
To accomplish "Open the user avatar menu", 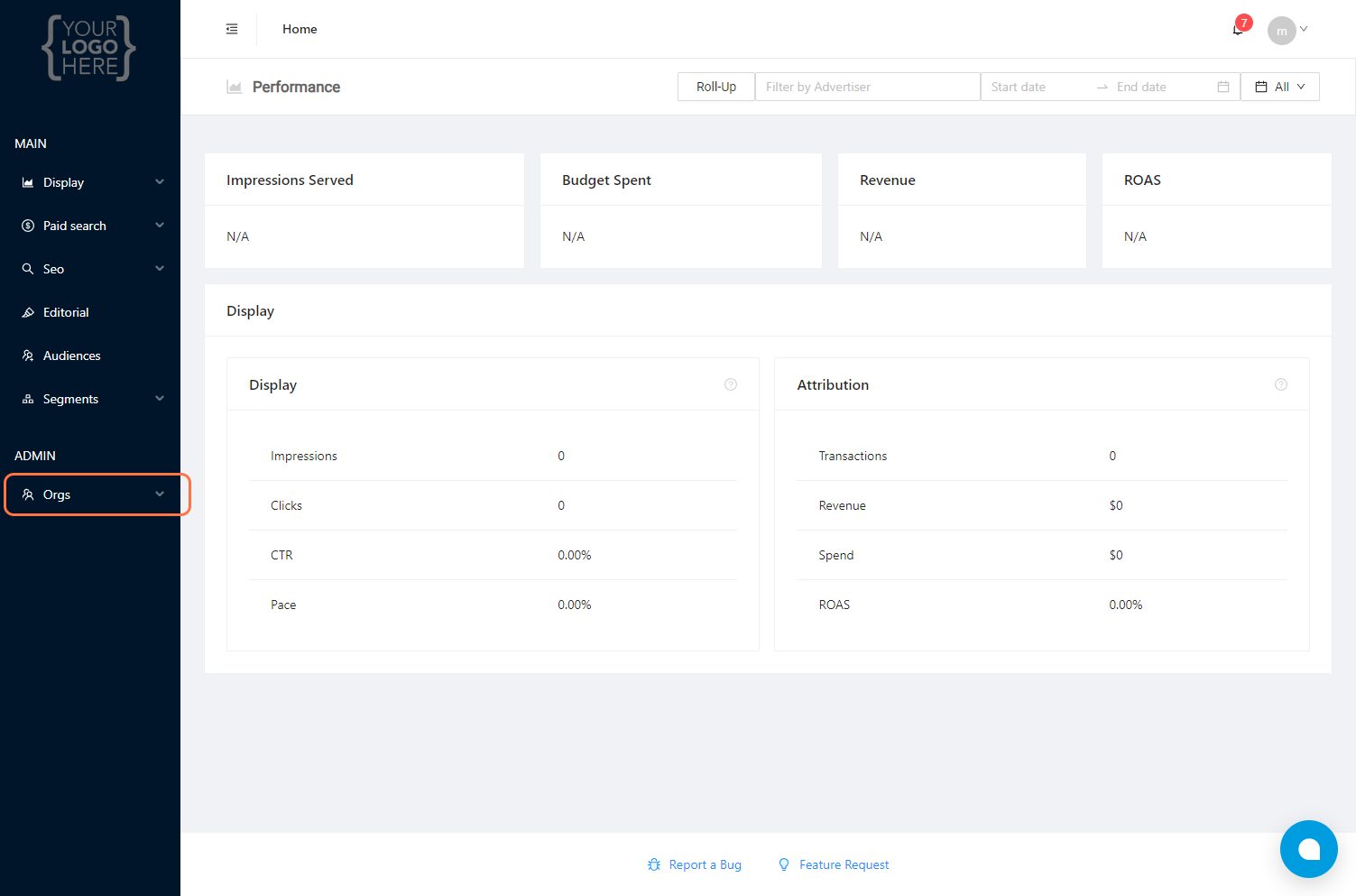I will pyautogui.click(x=1281, y=31).
